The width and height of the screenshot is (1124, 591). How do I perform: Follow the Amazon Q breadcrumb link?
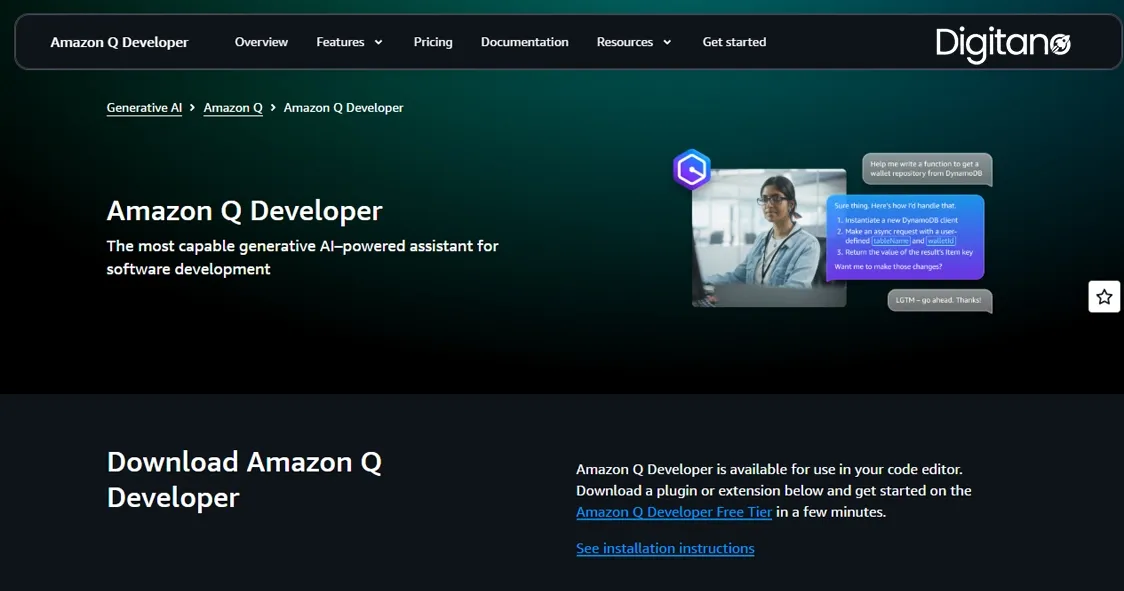click(x=233, y=108)
